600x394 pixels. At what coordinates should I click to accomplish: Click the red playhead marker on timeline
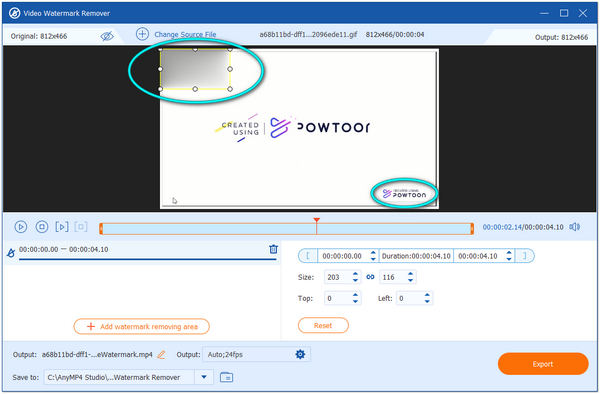coord(316,220)
